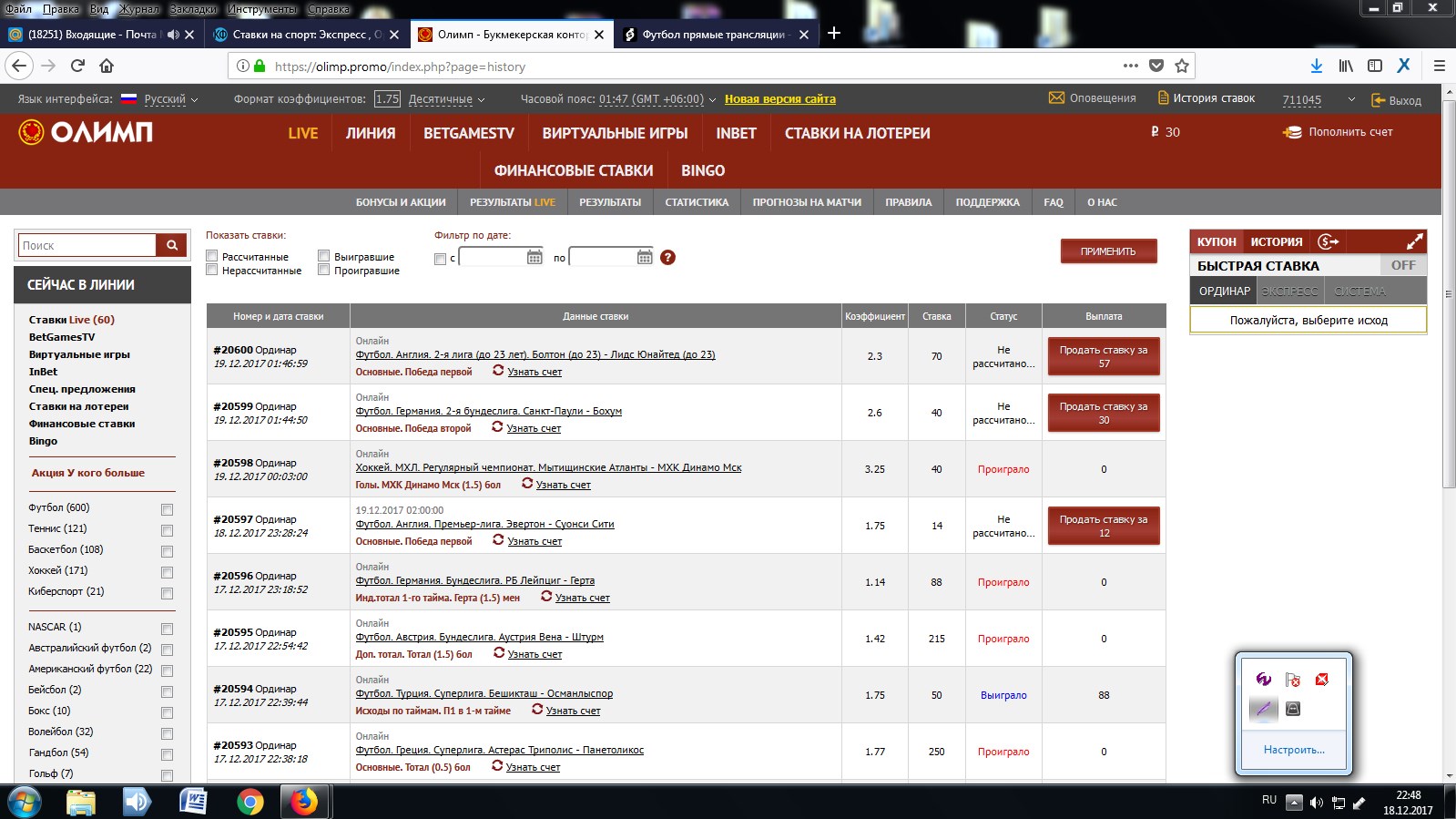
Task: Check the Проигравшие filter checkbox
Action: pyautogui.click(x=323, y=270)
